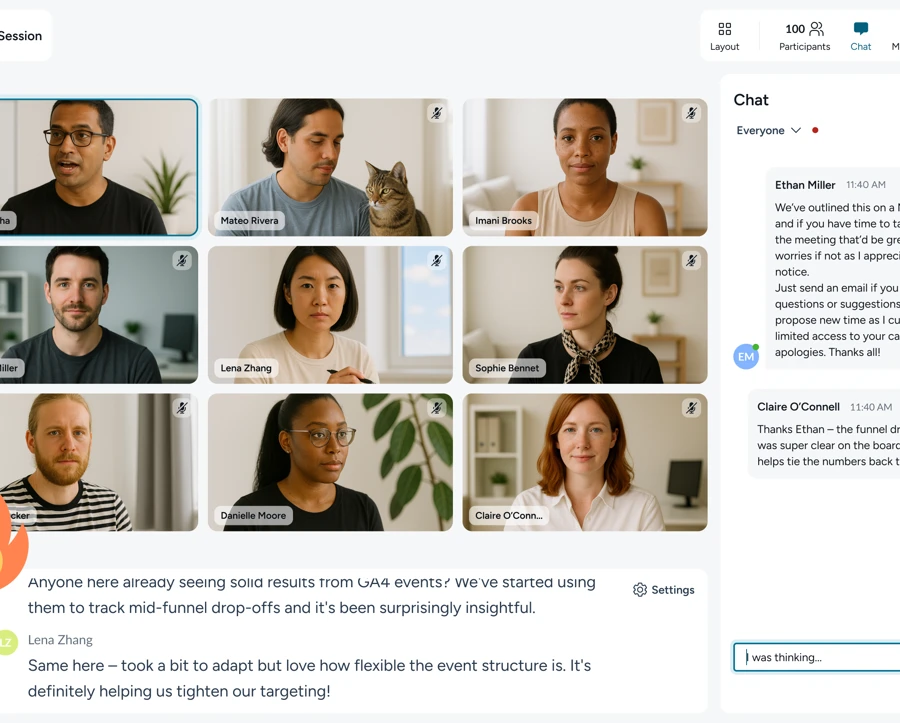Select Sophie Bennet's video tile
The width and height of the screenshot is (900, 723).
(x=585, y=314)
